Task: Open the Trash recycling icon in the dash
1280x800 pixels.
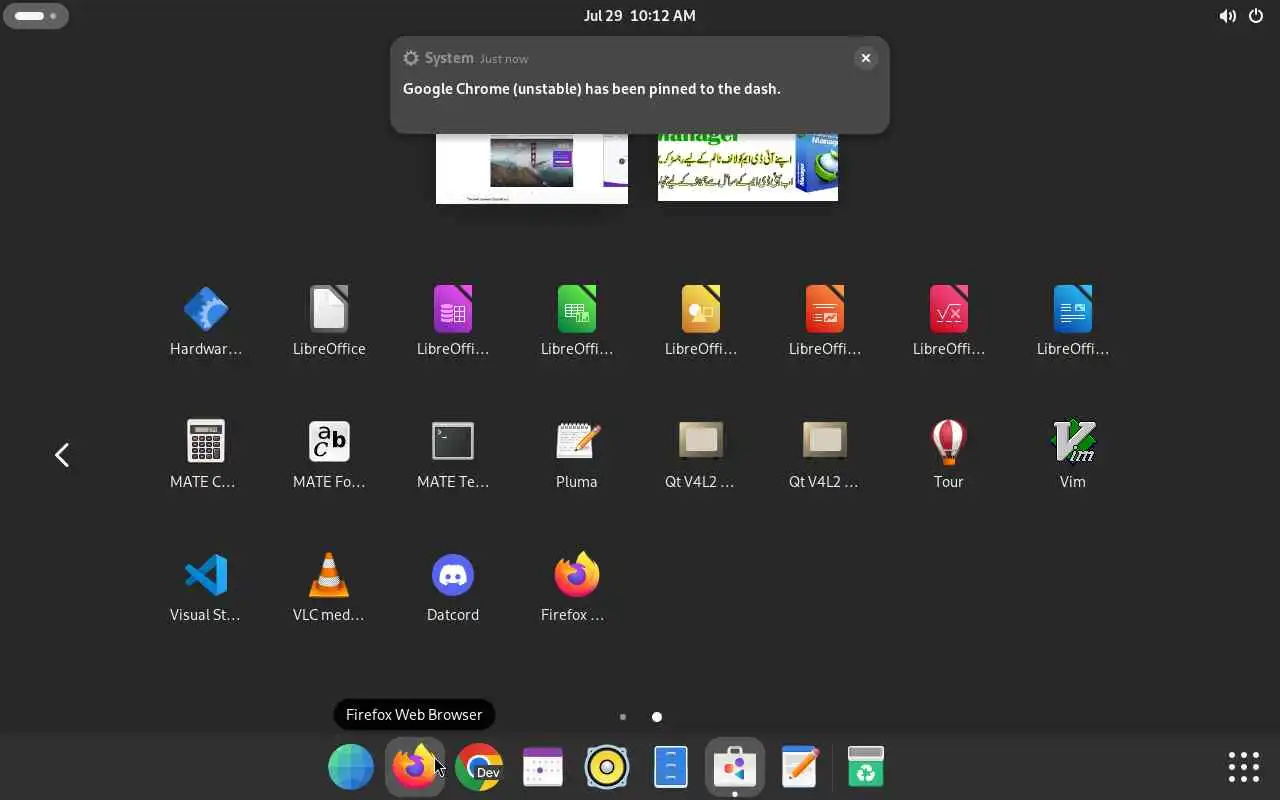Action: (865, 767)
